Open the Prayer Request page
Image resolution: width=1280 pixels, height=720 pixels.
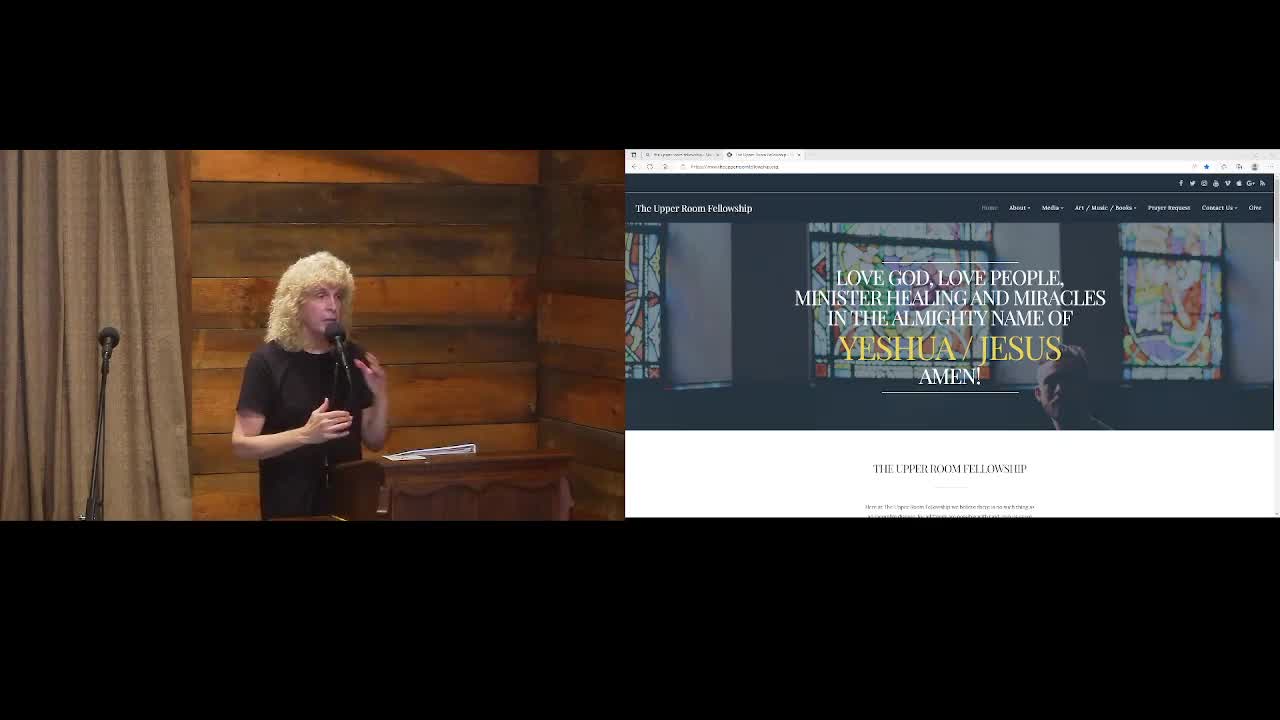(1169, 208)
